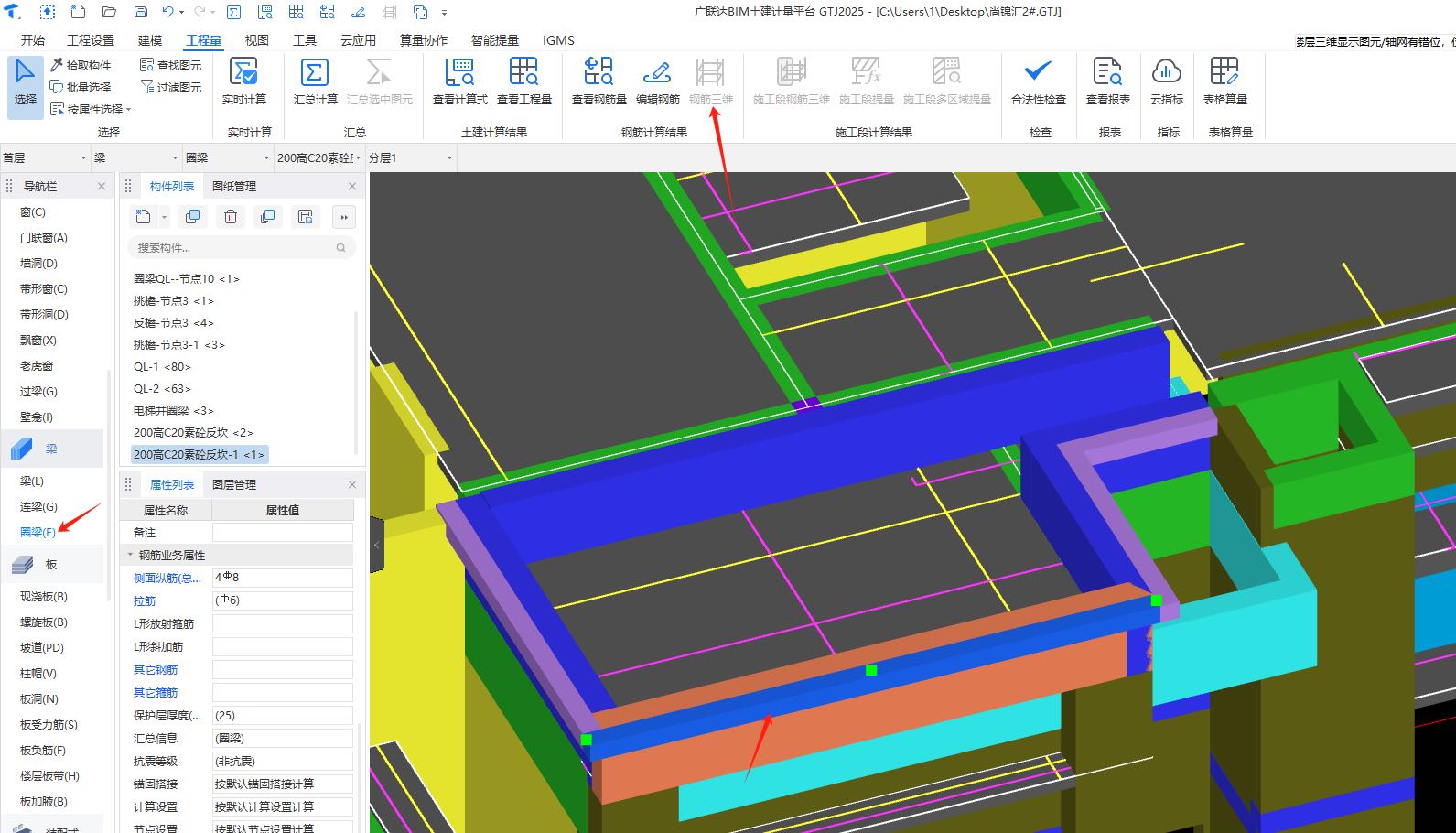Screen dimensions: 1456x833
Task: Collapse the 钢筋业务属性 group
Action: click(x=130, y=555)
